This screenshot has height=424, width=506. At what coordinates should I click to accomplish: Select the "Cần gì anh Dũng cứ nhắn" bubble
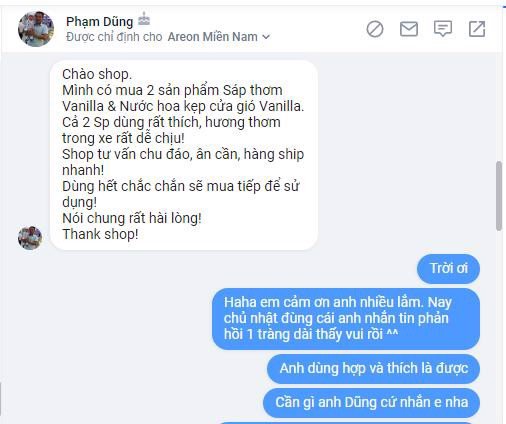point(371,402)
